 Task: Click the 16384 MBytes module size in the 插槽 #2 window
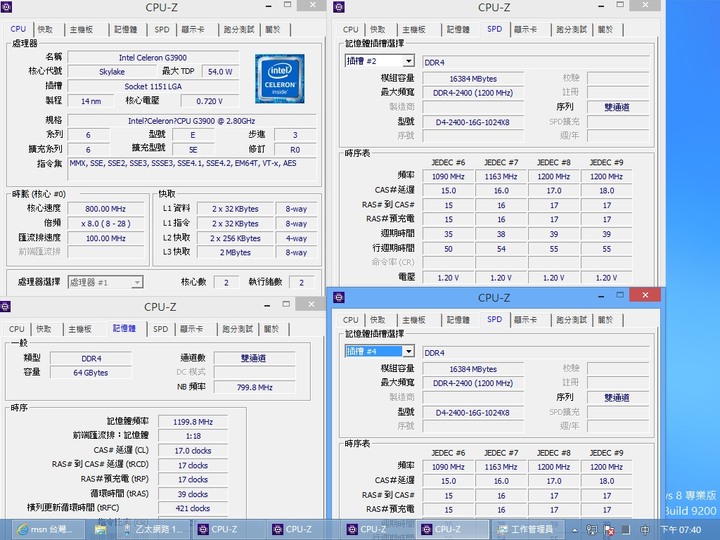pyautogui.click(x=473, y=79)
